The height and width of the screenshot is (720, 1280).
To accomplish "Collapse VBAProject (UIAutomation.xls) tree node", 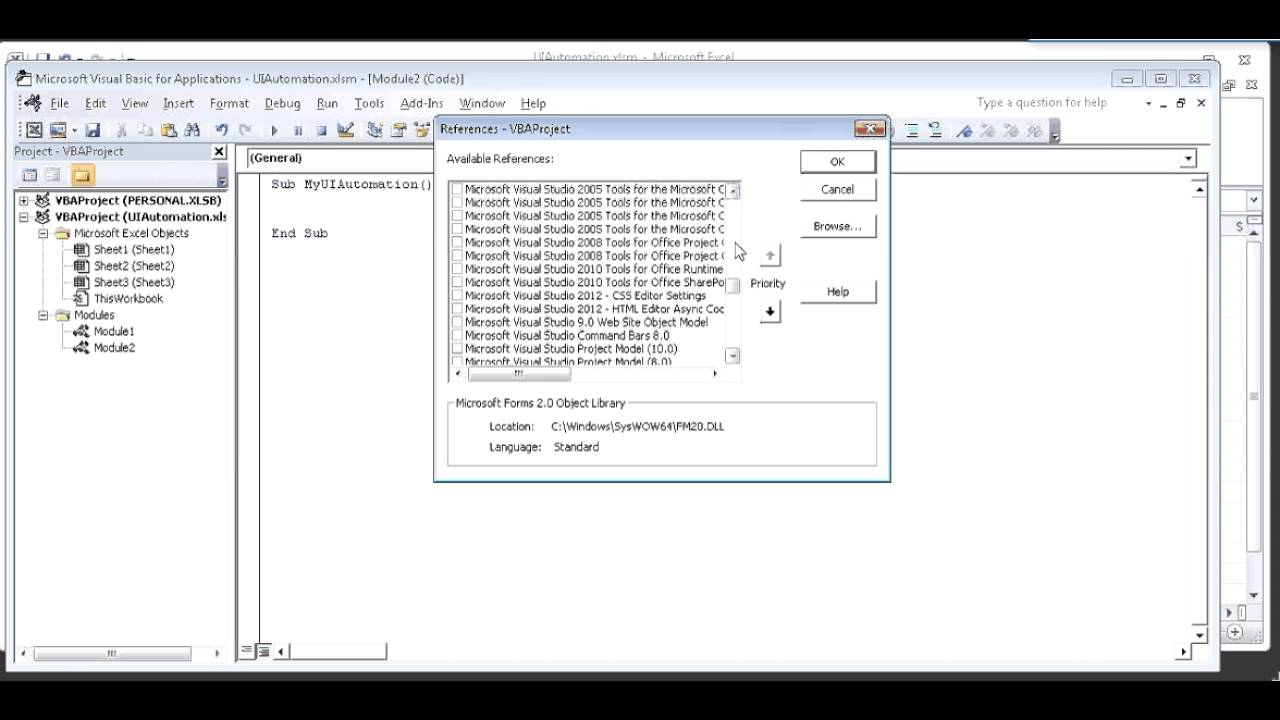I will point(24,216).
